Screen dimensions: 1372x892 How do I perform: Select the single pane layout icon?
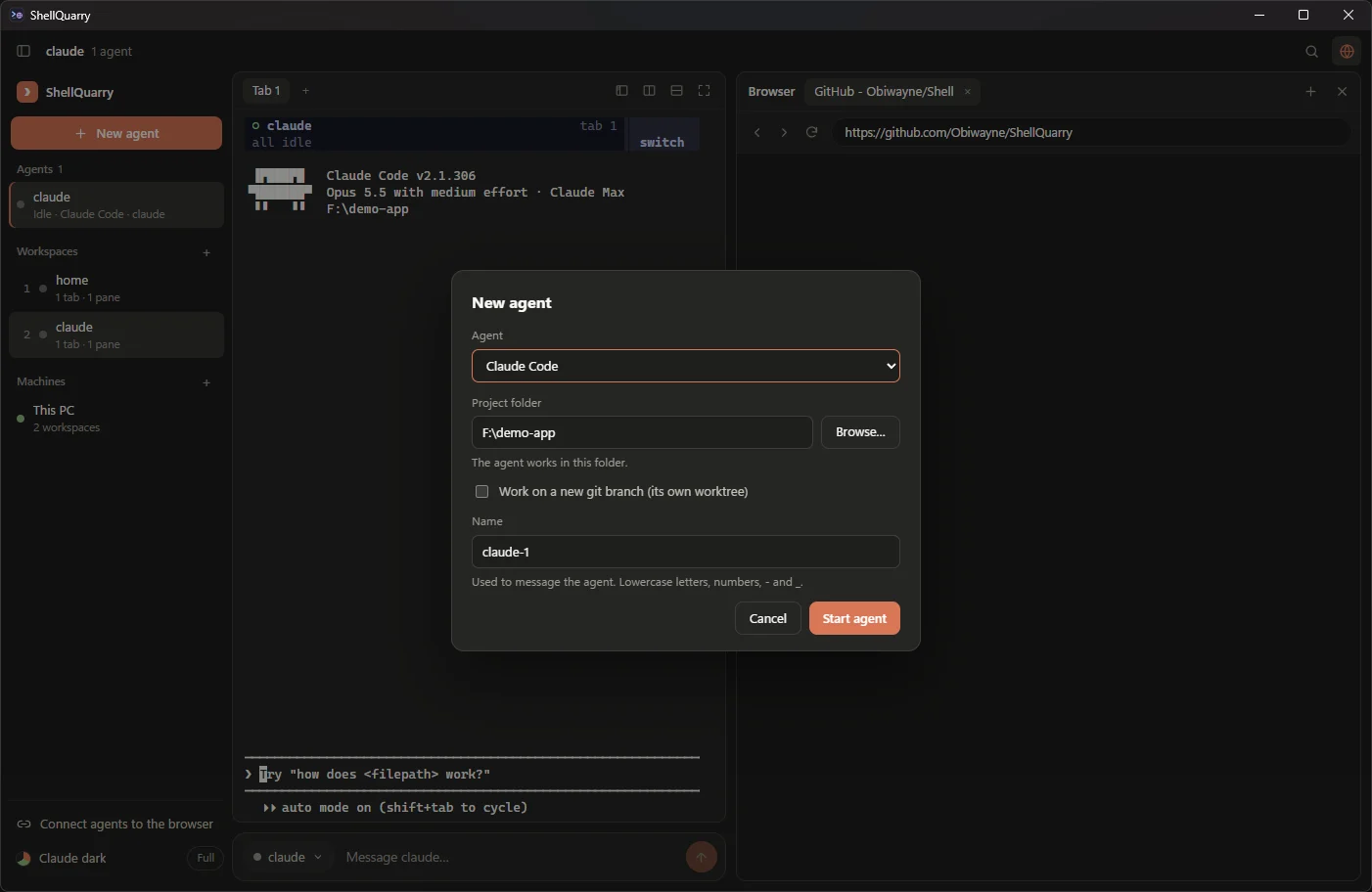[x=621, y=91]
